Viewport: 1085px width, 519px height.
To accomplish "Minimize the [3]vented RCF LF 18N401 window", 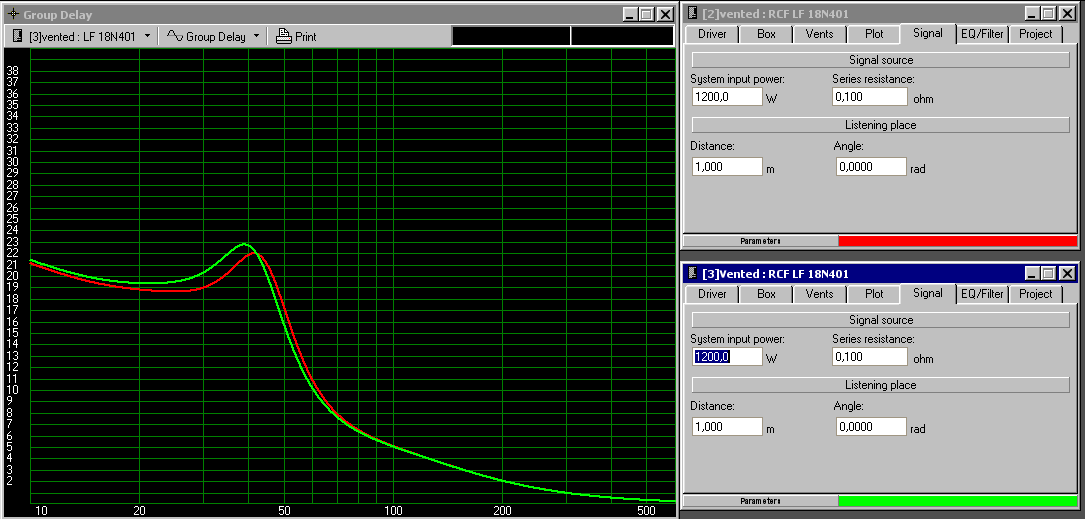I will pyautogui.click(x=1030, y=273).
